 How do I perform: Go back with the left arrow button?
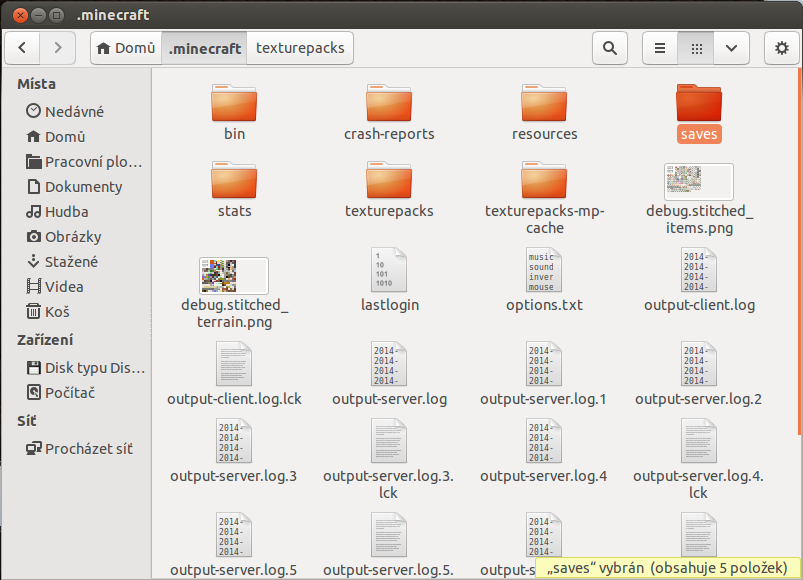[22, 48]
